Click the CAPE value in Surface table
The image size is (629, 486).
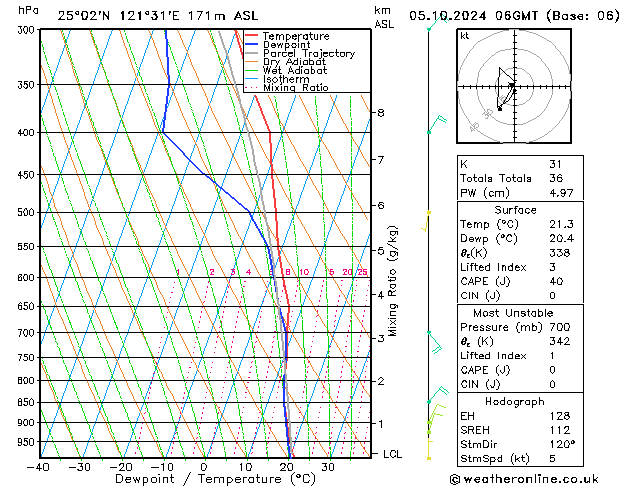[x=556, y=281]
